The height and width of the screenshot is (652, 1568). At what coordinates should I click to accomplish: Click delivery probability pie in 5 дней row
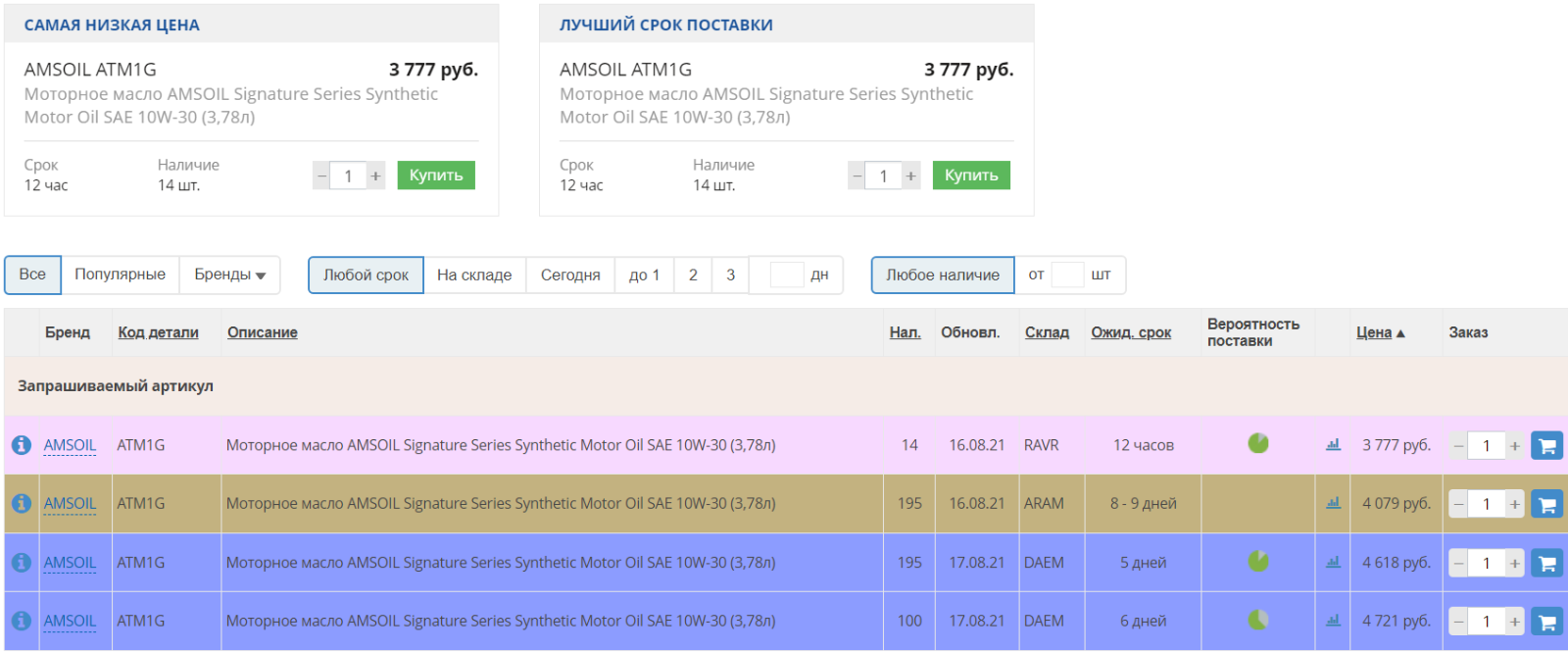tap(1258, 561)
